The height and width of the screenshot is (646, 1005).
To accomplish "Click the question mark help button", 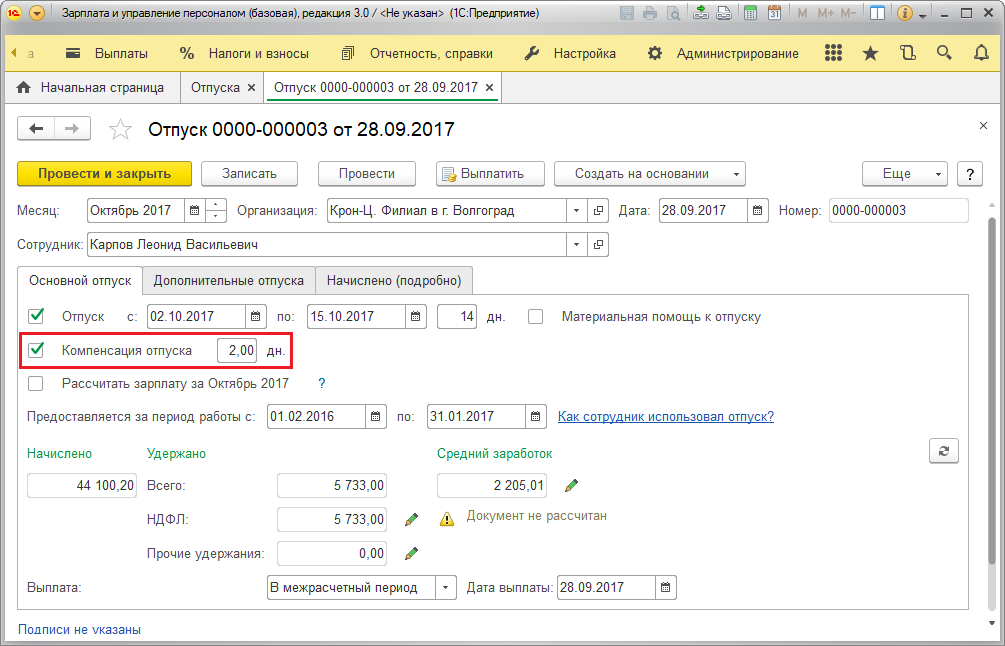I will click(x=970, y=174).
